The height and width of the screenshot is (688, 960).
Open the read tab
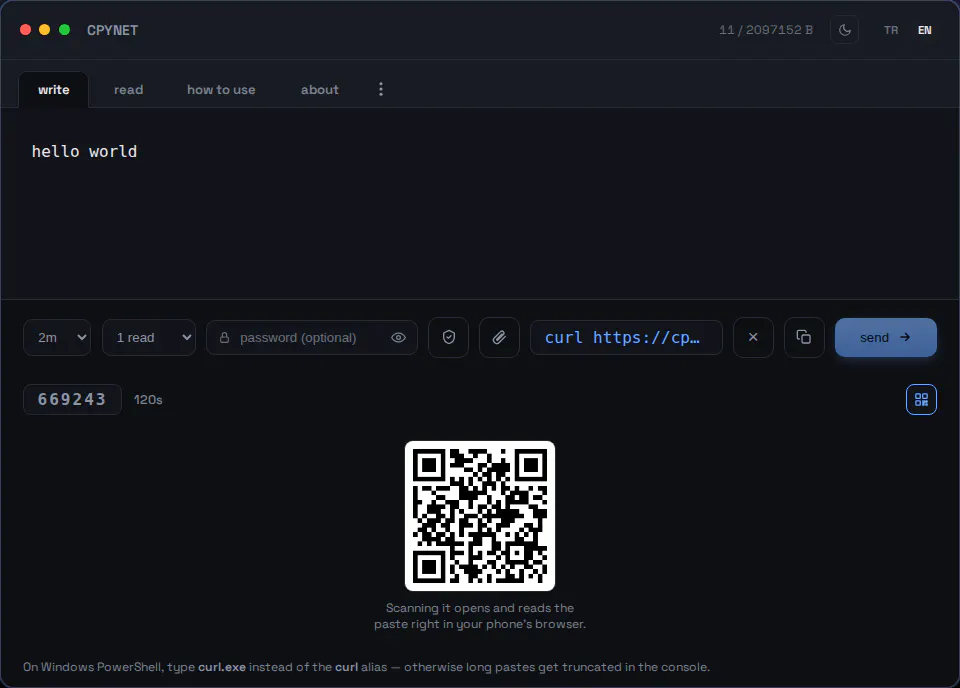pos(129,90)
